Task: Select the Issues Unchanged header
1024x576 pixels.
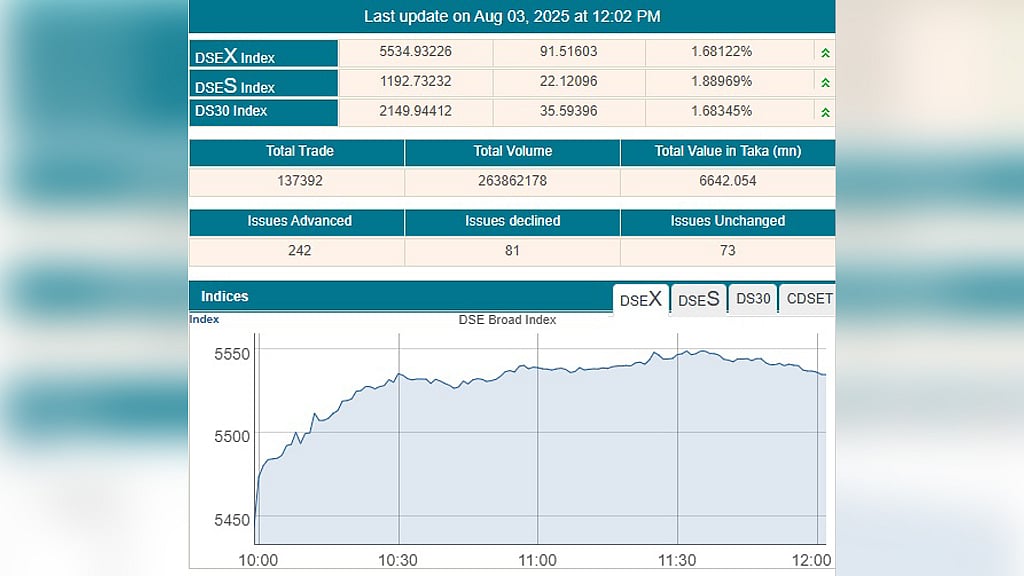Action: (728, 222)
